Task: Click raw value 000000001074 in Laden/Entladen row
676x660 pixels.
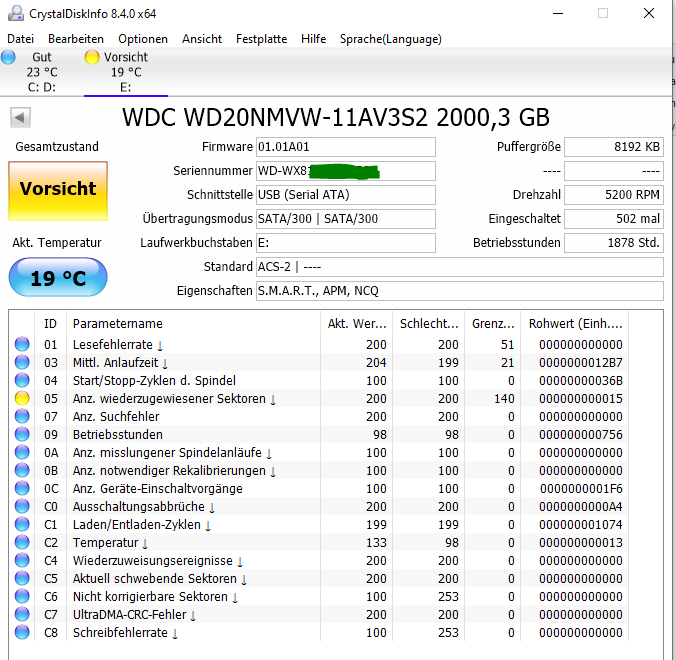Action: pos(580,524)
